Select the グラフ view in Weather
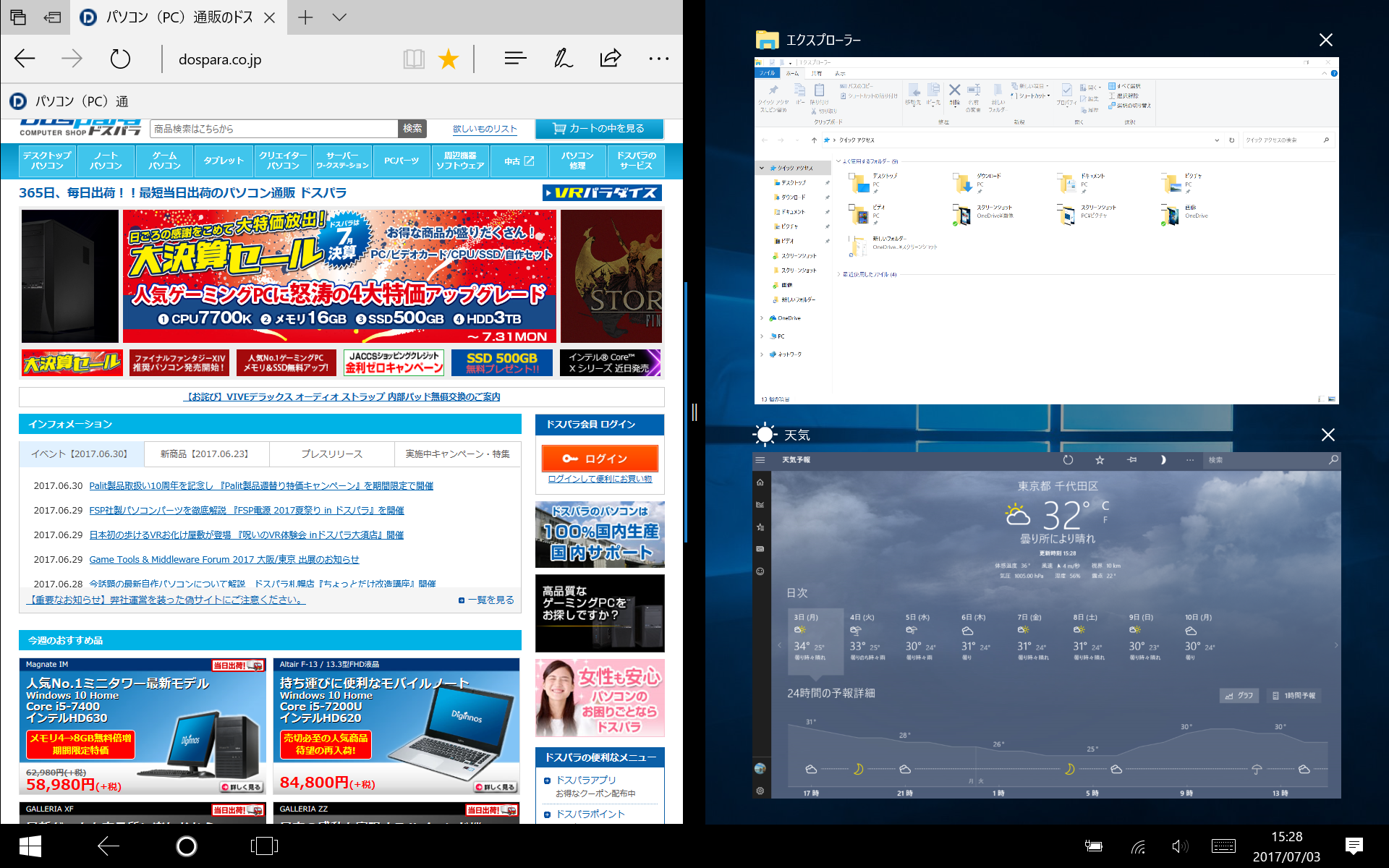The height and width of the screenshot is (868, 1389). (x=1240, y=695)
